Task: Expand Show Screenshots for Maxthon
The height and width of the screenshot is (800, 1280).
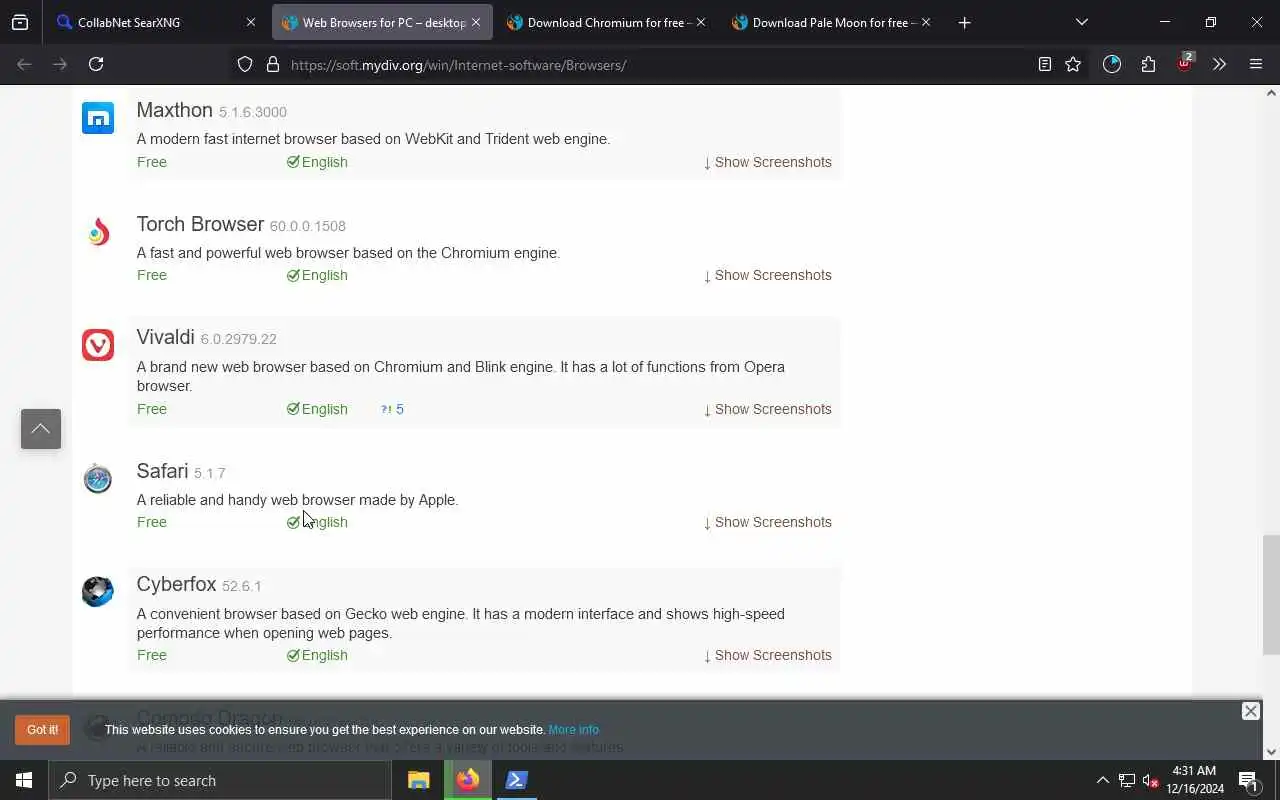Action: pos(767,162)
